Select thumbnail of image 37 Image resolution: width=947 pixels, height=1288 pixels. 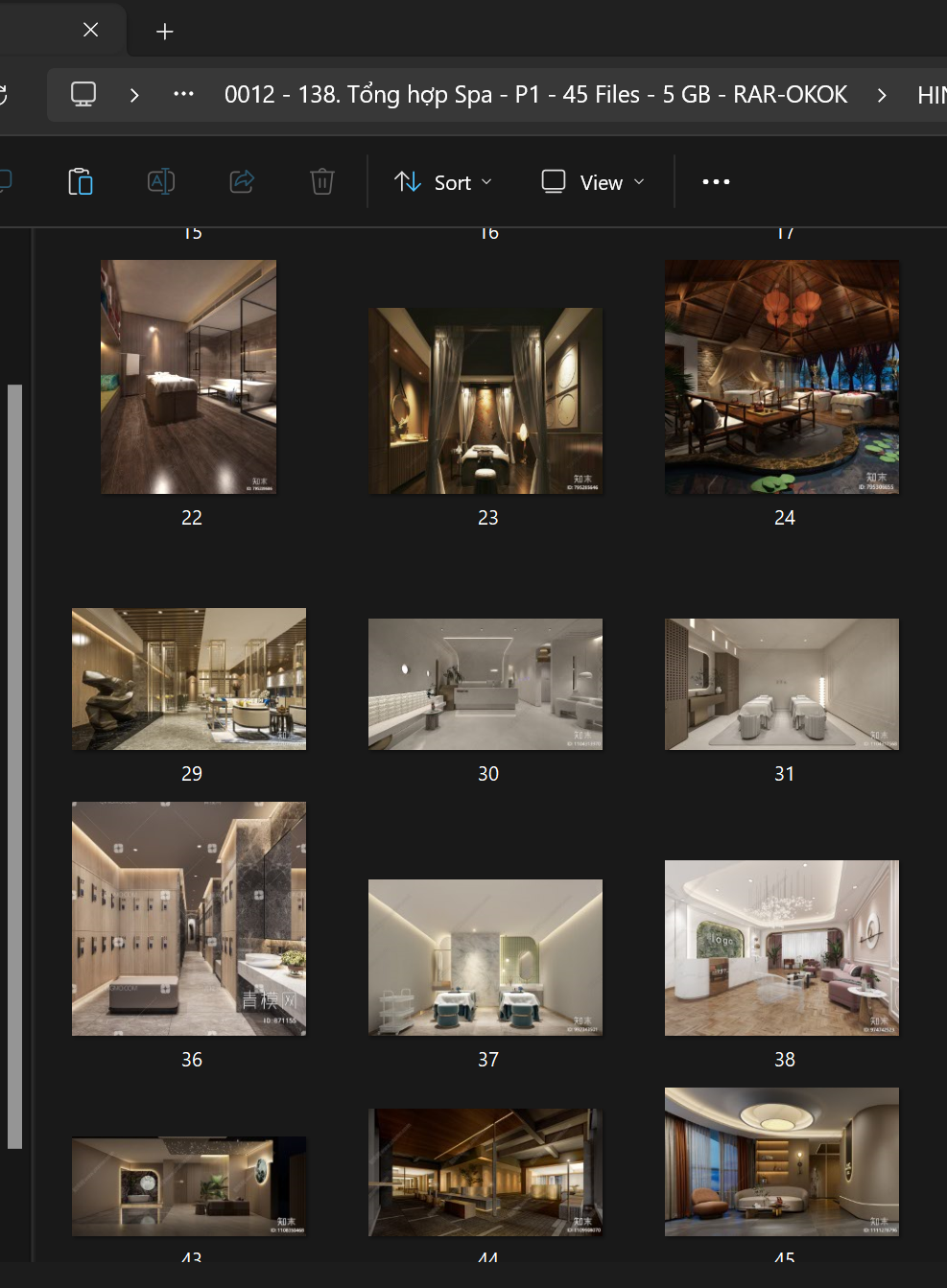485,957
